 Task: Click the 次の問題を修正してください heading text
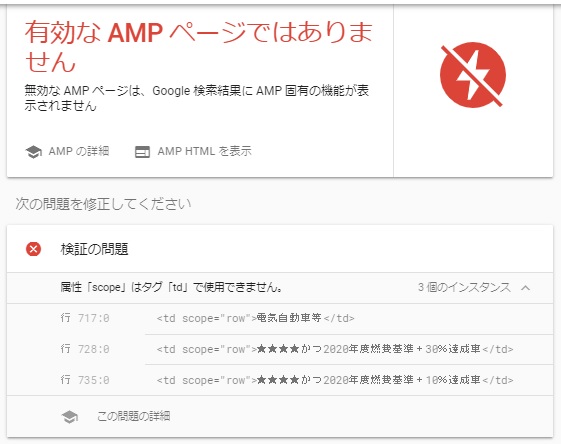click(x=103, y=204)
